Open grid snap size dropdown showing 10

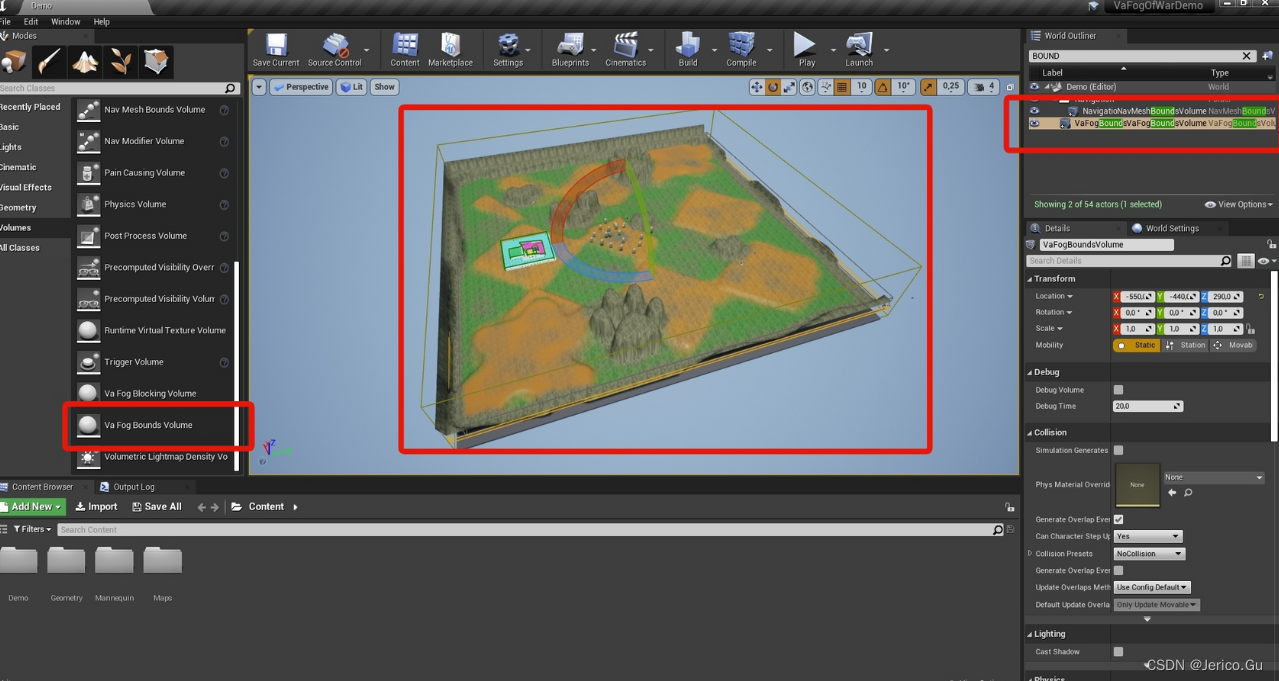(x=862, y=87)
